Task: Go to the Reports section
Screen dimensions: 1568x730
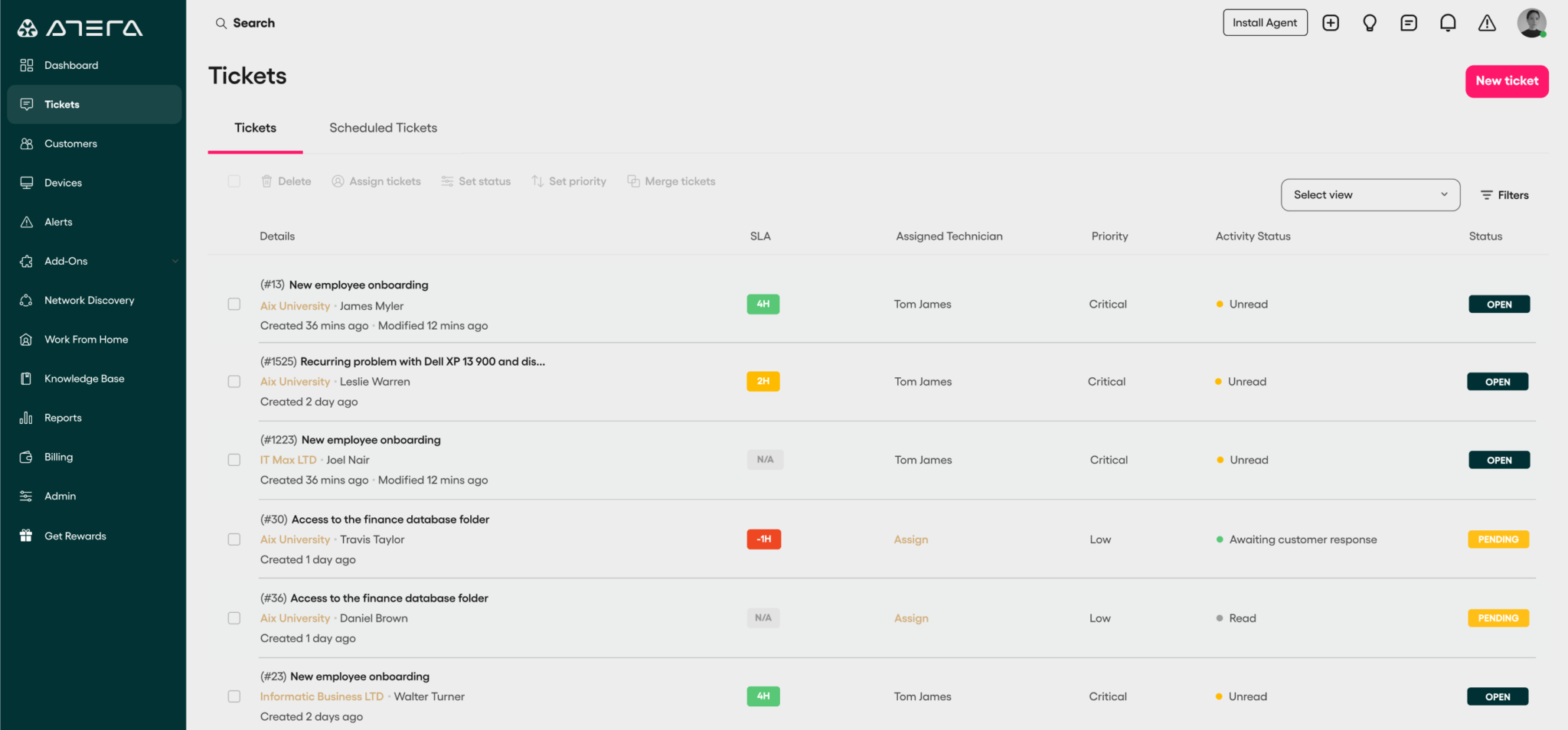Action: tap(63, 418)
